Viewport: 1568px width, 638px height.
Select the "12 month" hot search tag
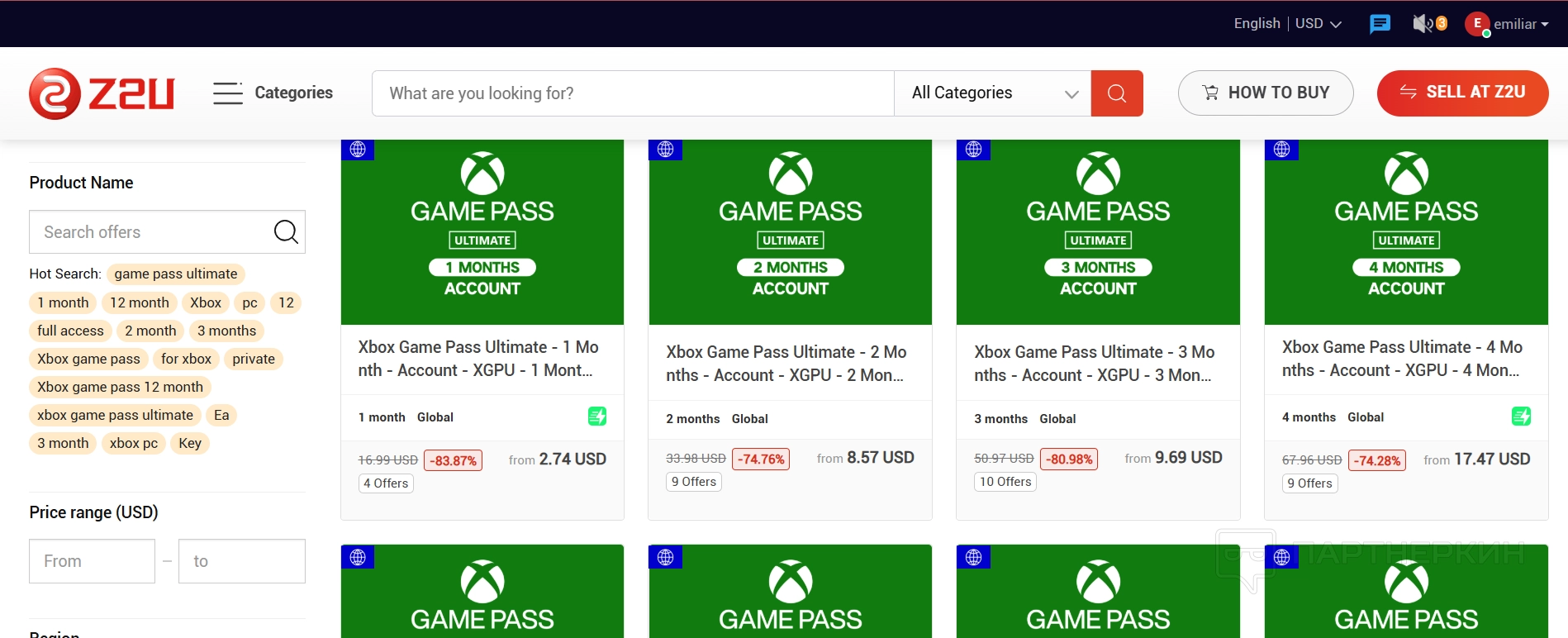point(140,302)
